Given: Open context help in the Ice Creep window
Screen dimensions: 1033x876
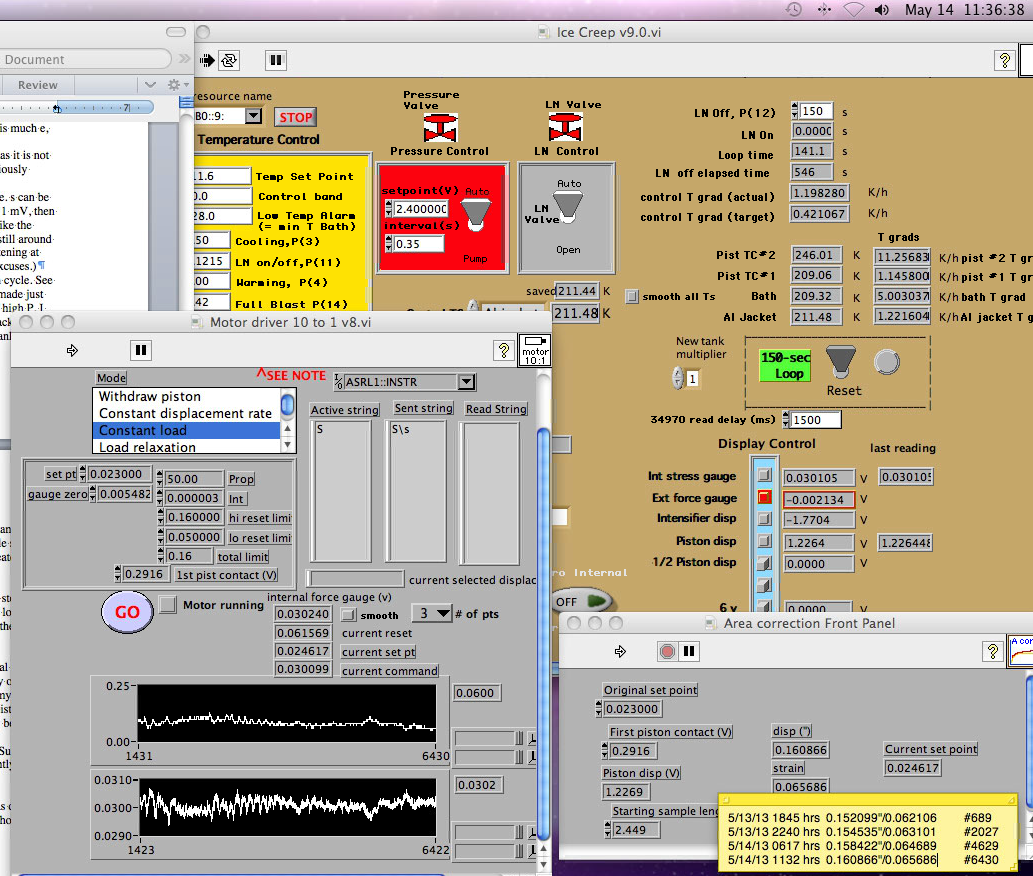Looking at the screenshot, I should coord(1004,60).
